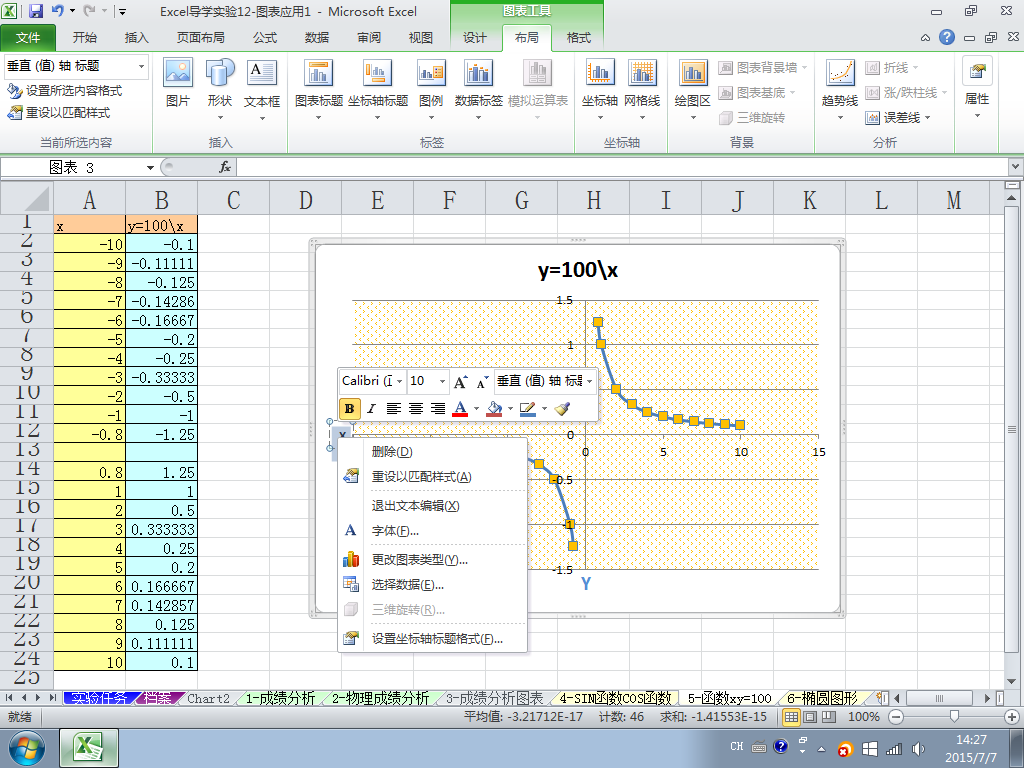Click format selection (设置所选内容格式)
This screenshot has width=1024, height=768.
tap(65, 91)
